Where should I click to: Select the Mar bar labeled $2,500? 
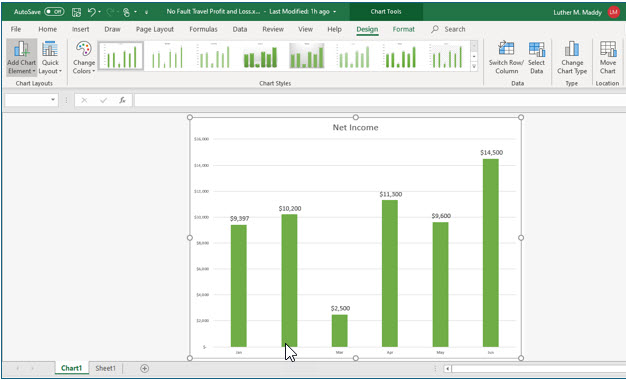339,331
